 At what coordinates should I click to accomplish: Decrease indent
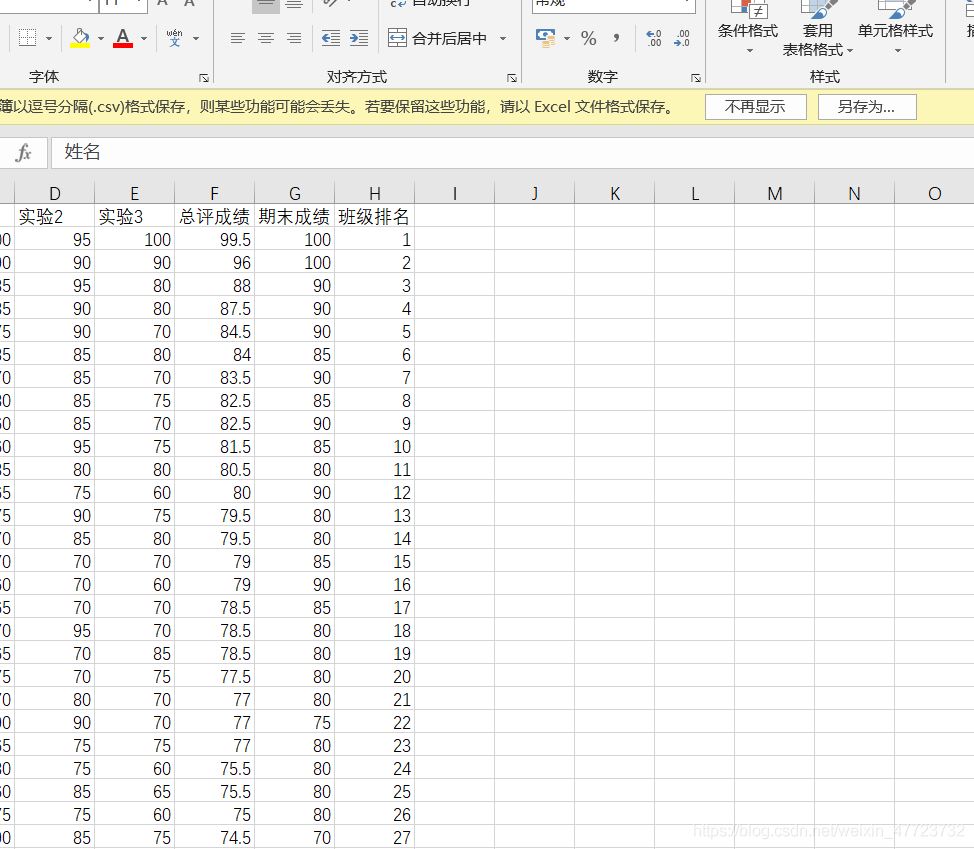coord(330,39)
